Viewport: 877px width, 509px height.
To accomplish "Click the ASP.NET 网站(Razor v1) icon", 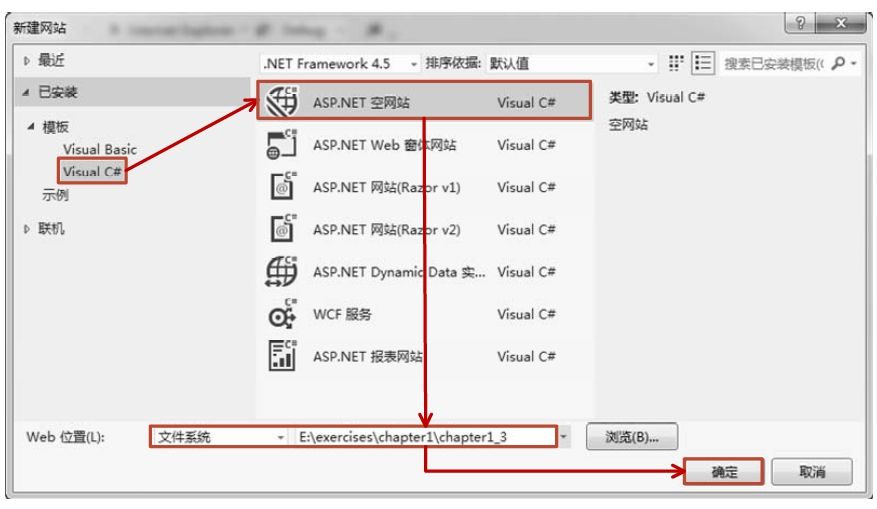I will (x=282, y=187).
